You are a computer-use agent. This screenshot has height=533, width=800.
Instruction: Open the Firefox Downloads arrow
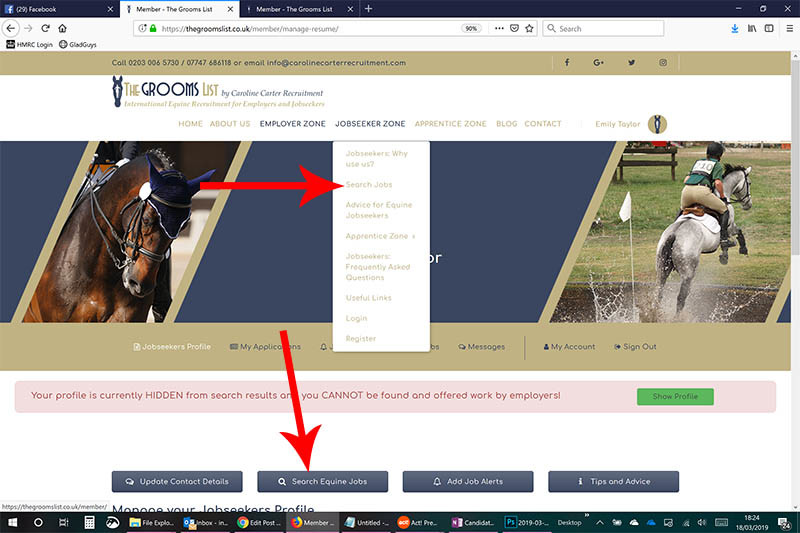click(735, 29)
